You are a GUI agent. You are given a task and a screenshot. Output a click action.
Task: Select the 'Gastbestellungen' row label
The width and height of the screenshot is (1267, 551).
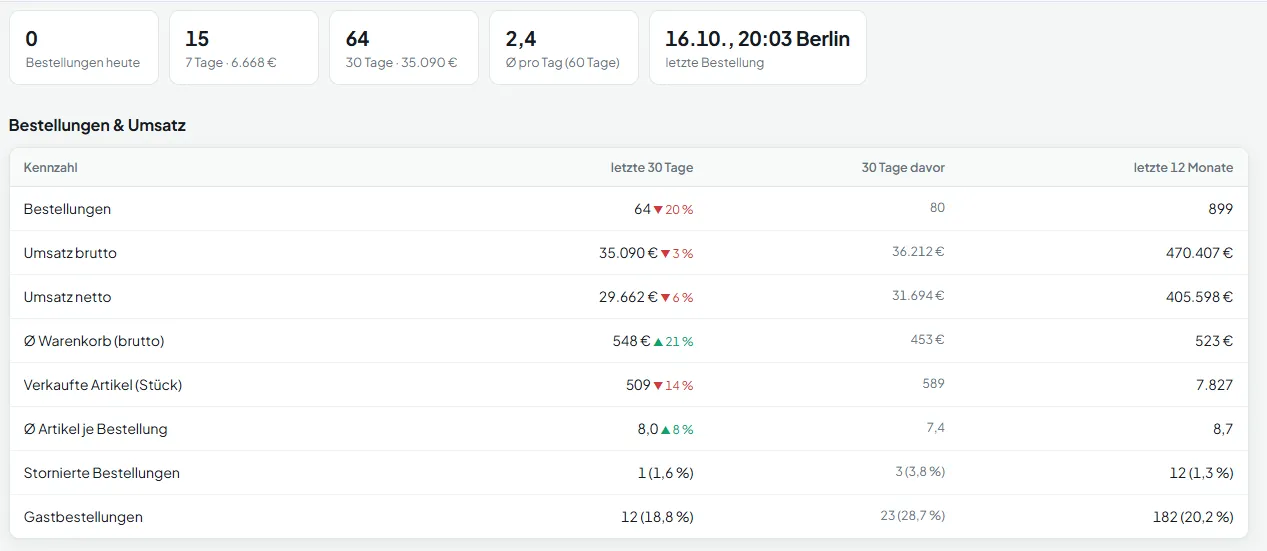click(x=83, y=517)
